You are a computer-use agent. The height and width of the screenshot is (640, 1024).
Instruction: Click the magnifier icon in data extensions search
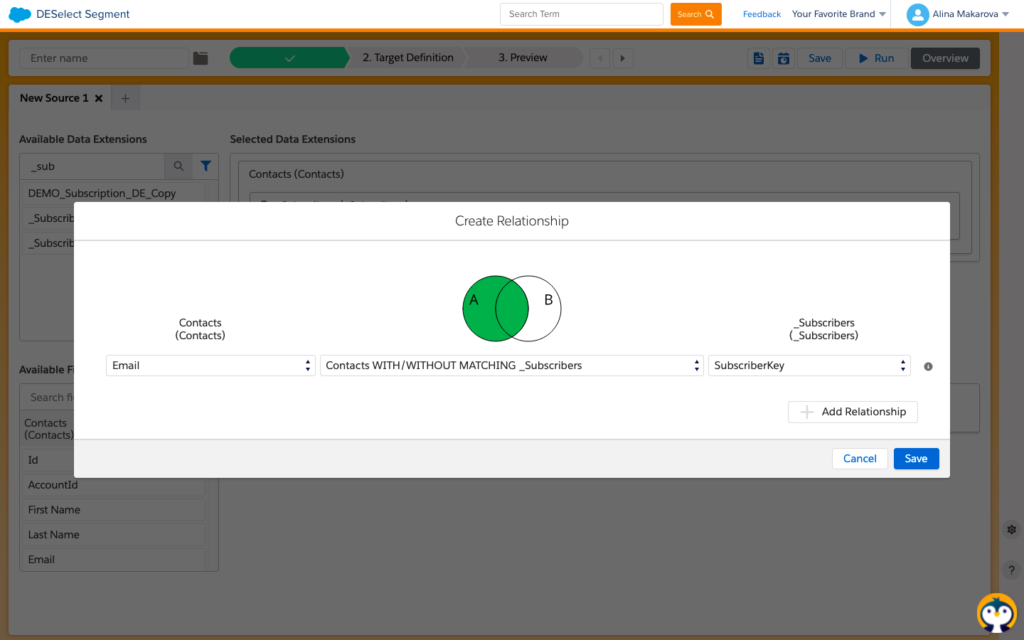pos(179,166)
